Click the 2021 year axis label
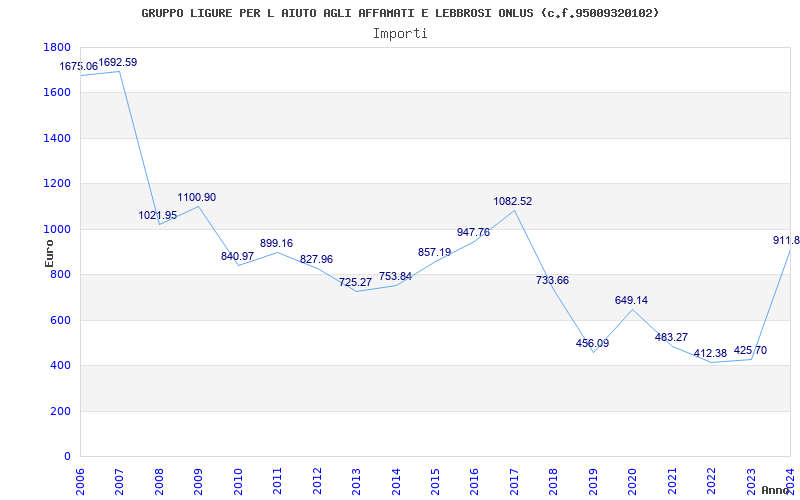This screenshot has height=500, width=800. 672,482
